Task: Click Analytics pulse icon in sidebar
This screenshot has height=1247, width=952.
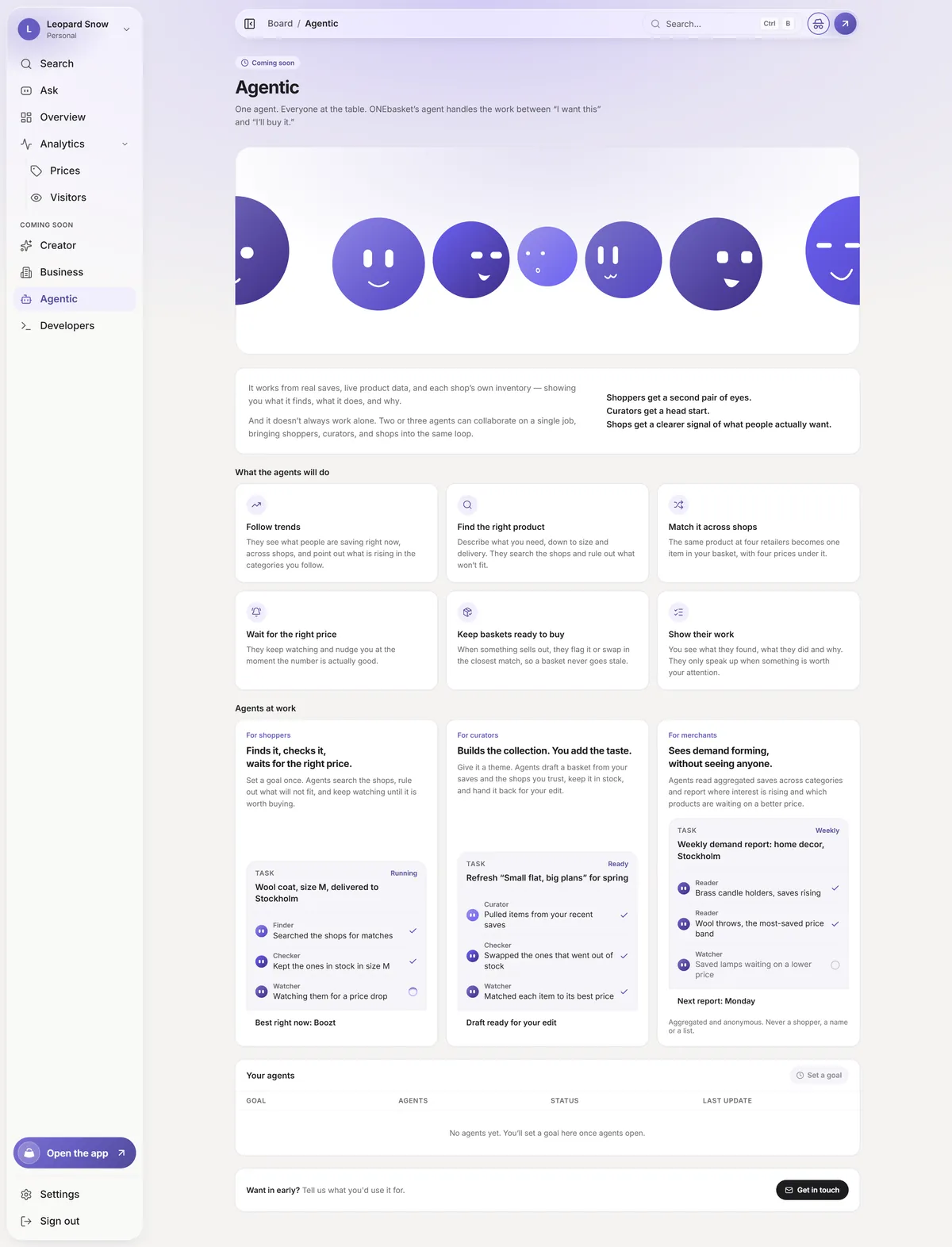Action: [x=26, y=144]
